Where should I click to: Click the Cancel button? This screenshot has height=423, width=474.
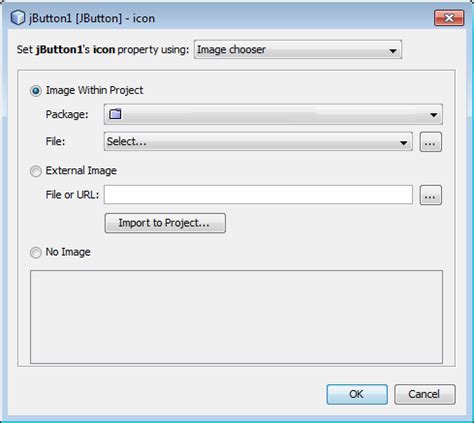point(425,394)
